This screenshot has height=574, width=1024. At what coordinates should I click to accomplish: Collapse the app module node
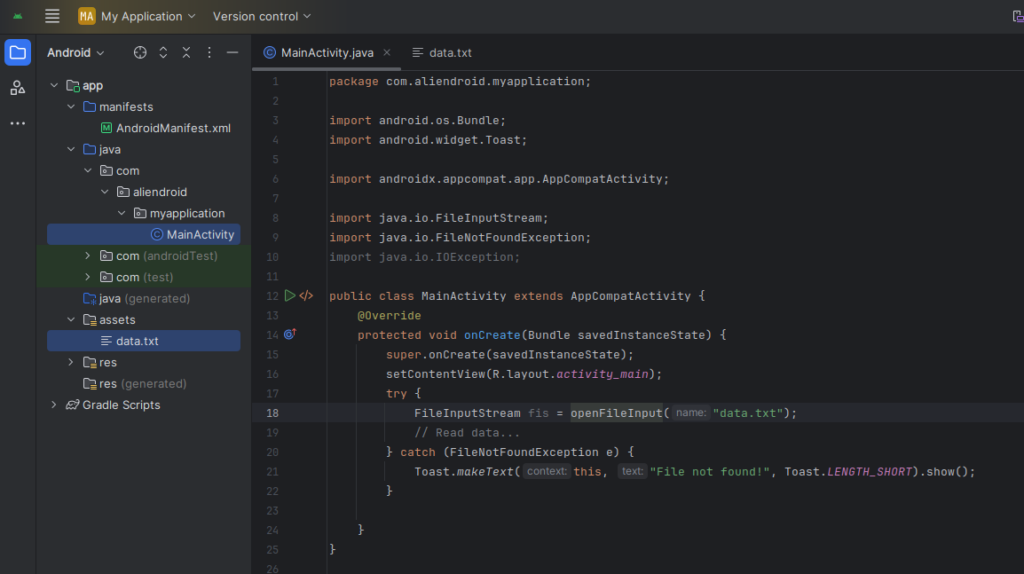pyautogui.click(x=54, y=86)
